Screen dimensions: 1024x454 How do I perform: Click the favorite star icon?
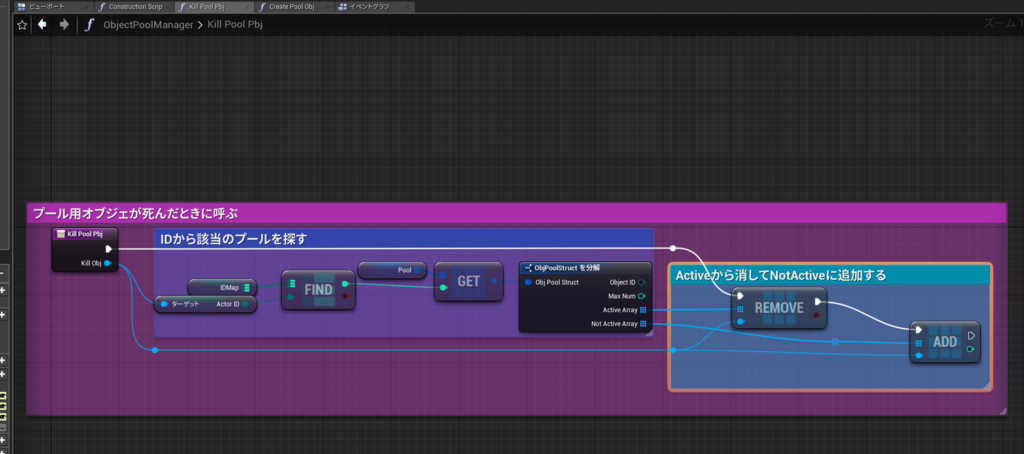coord(22,25)
